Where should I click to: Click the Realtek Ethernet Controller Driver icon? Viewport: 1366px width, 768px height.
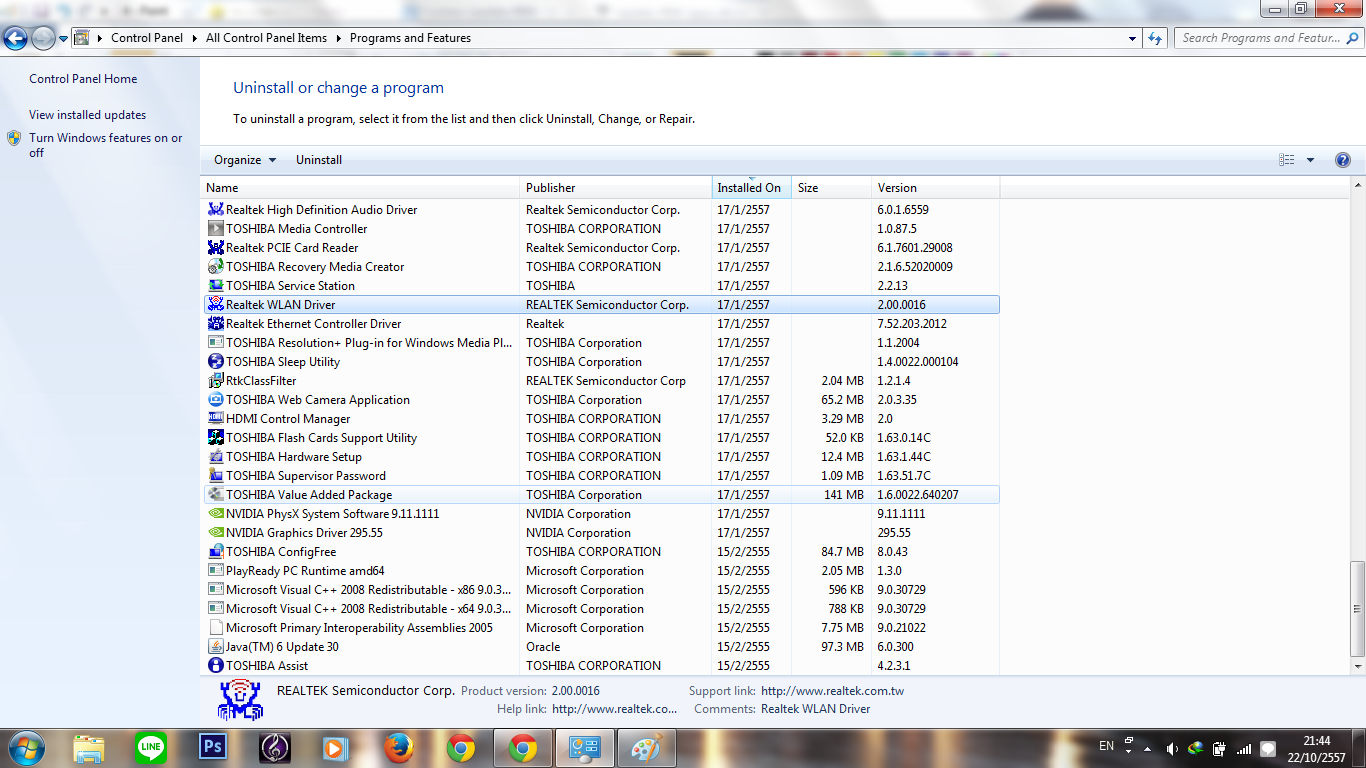tap(215, 324)
